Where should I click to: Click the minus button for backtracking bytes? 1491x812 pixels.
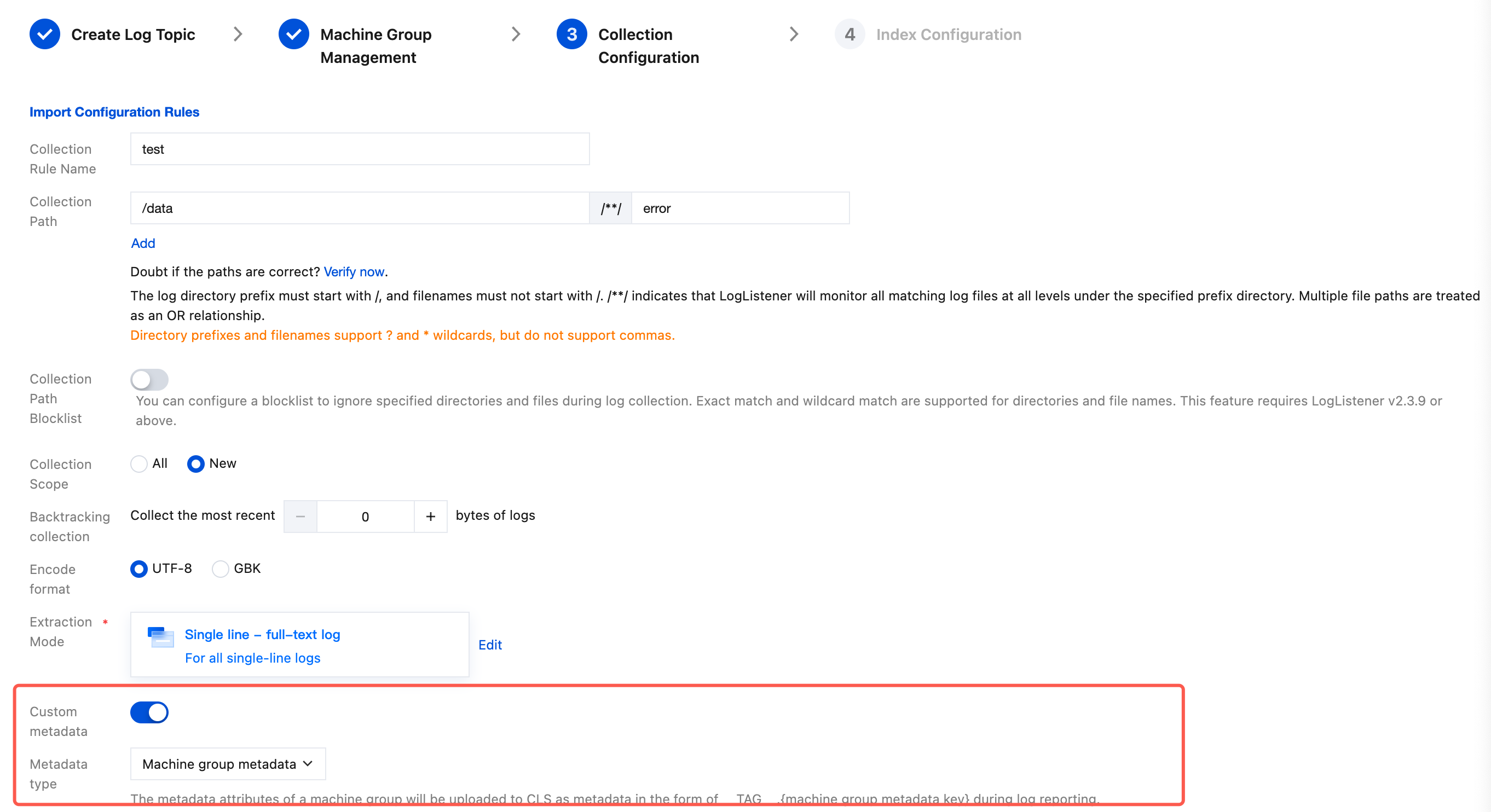pos(300,516)
